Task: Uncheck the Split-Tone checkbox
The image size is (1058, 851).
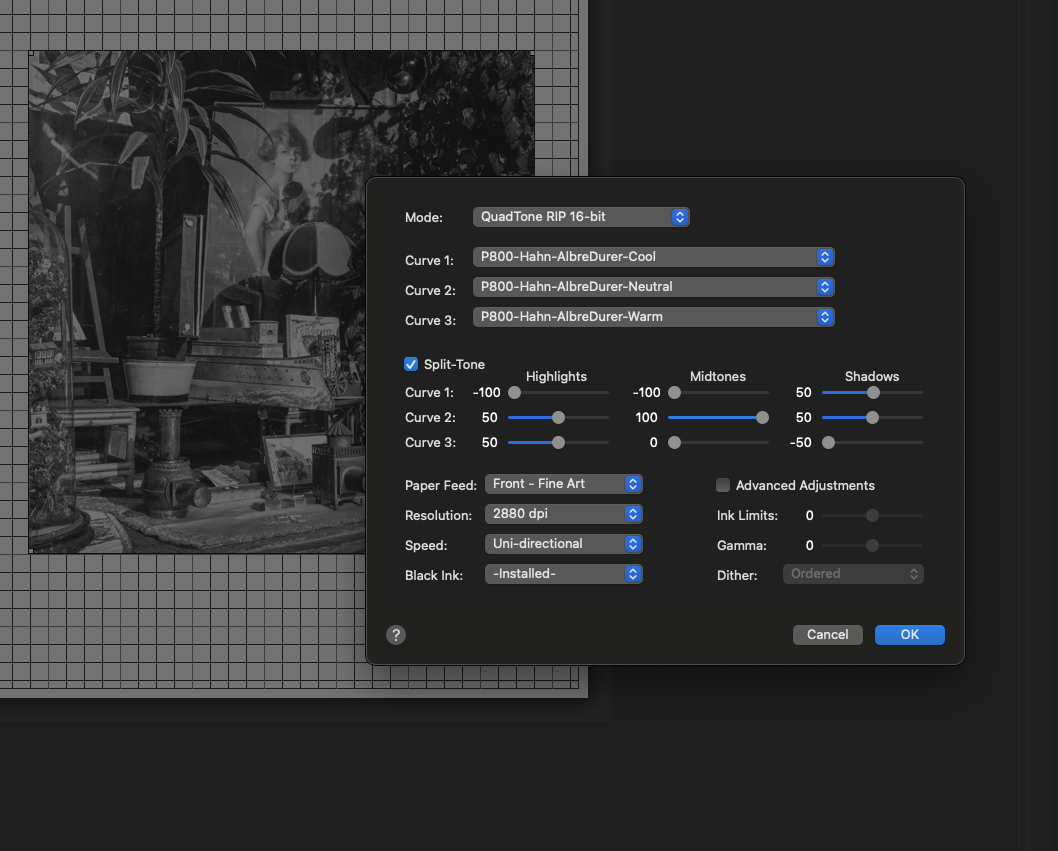Action: pos(411,365)
